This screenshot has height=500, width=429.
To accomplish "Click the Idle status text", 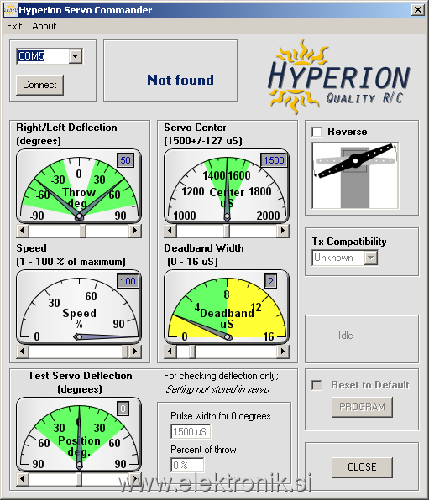I will click(345, 335).
